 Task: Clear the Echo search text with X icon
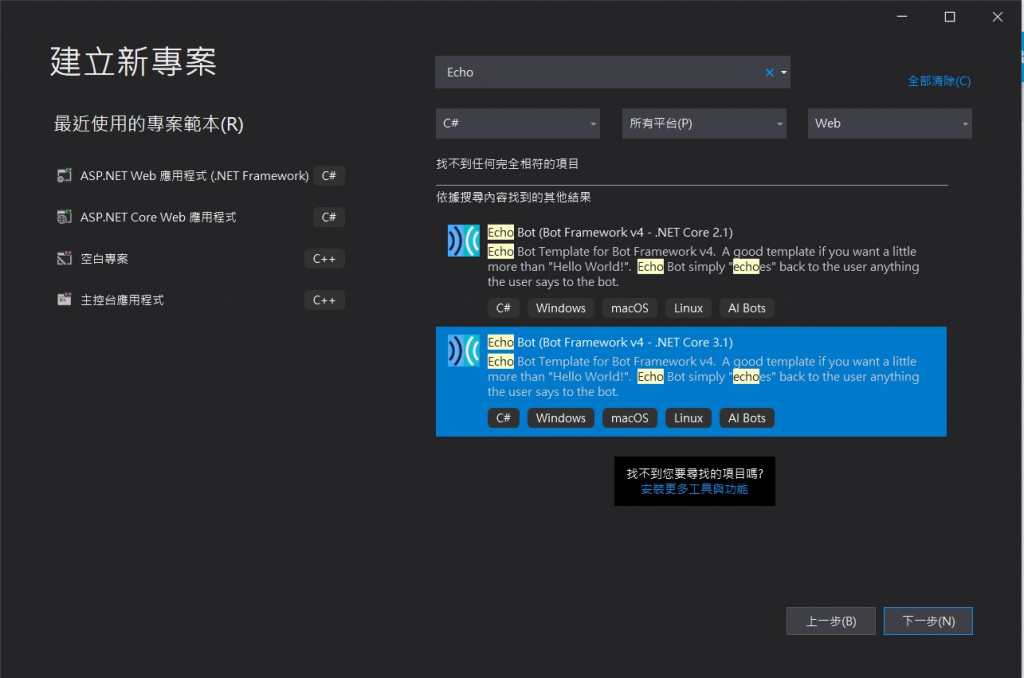tap(769, 73)
